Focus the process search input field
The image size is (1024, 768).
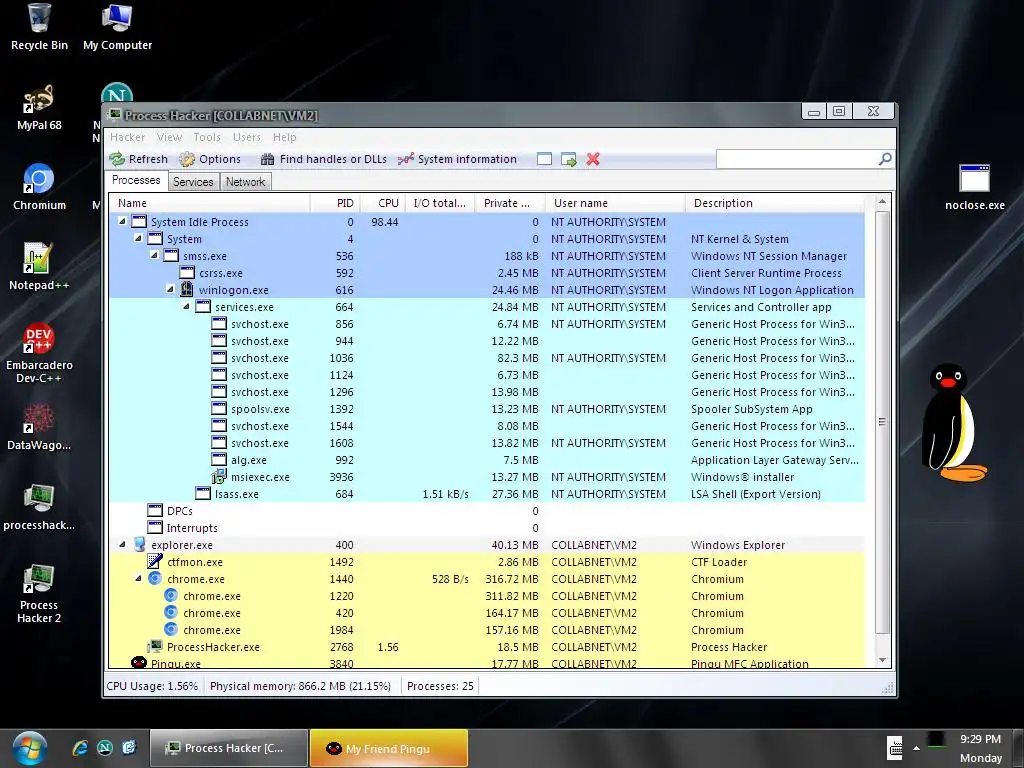[x=797, y=159]
